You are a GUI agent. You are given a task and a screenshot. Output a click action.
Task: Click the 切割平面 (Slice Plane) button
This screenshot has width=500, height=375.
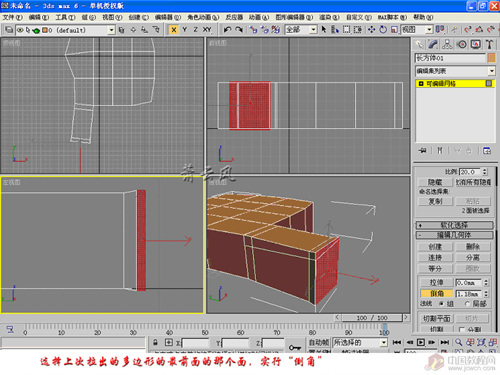pyautogui.click(x=436, y=319)
